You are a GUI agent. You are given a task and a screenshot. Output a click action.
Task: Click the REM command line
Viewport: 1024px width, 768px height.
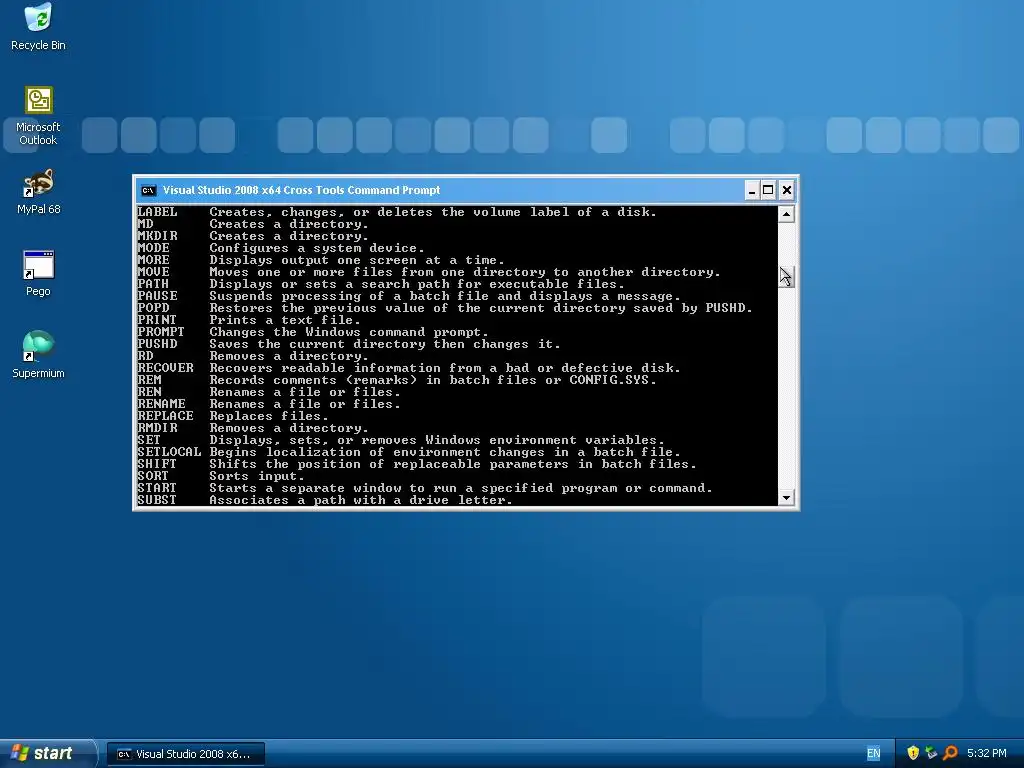coord(397,380)
